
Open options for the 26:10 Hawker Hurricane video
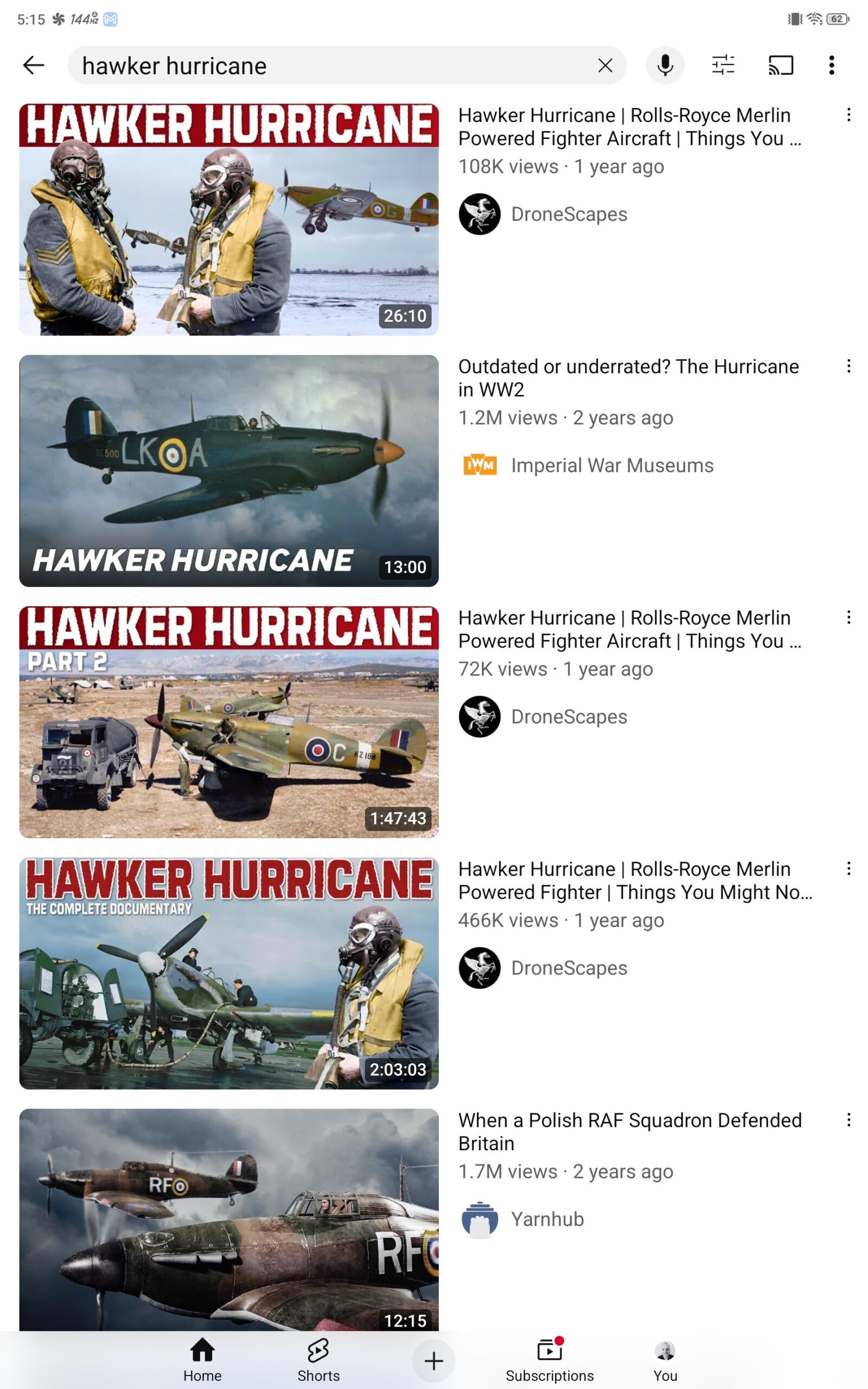pos(848,115)
